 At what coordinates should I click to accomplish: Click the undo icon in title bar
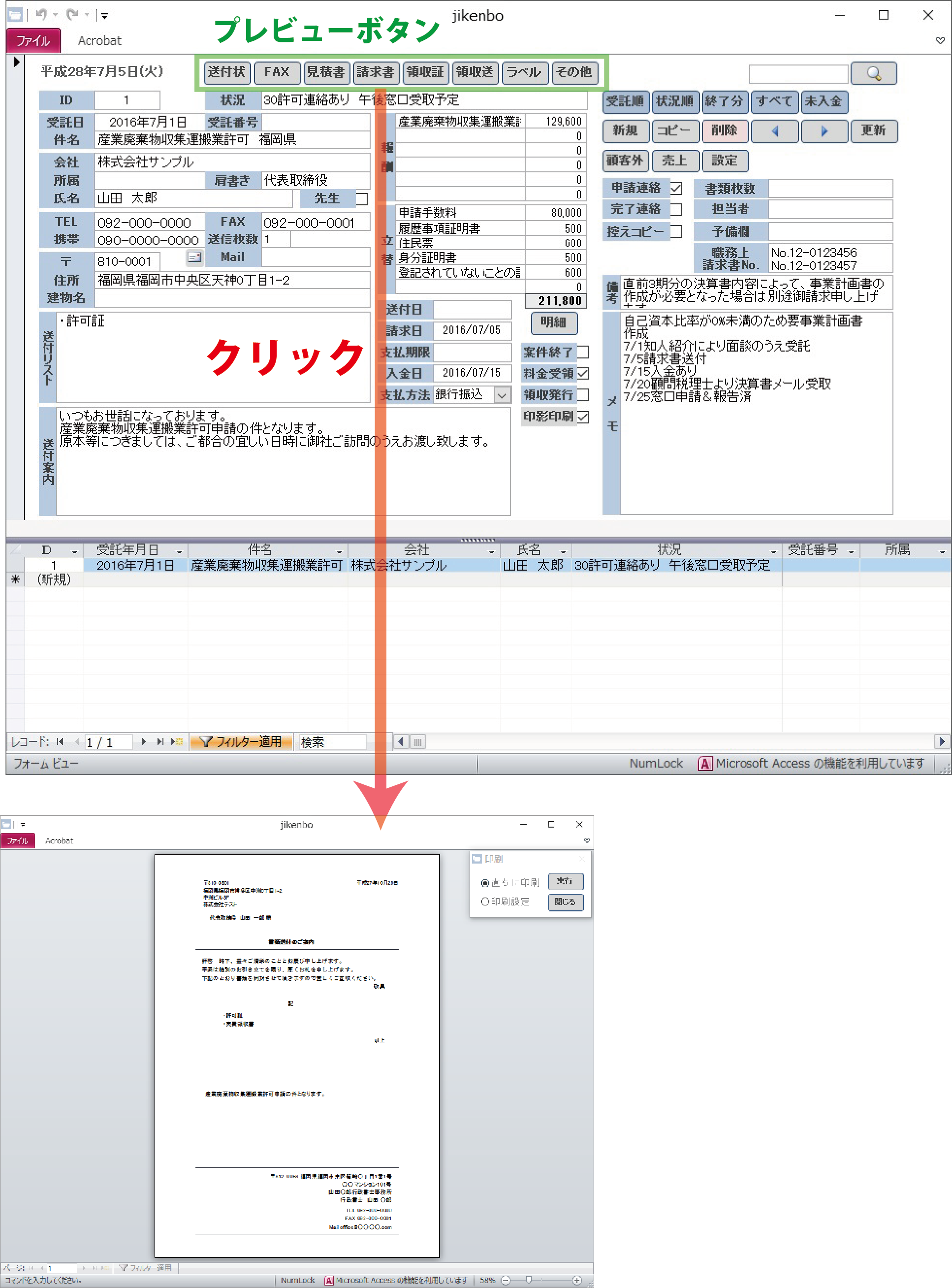41,14
